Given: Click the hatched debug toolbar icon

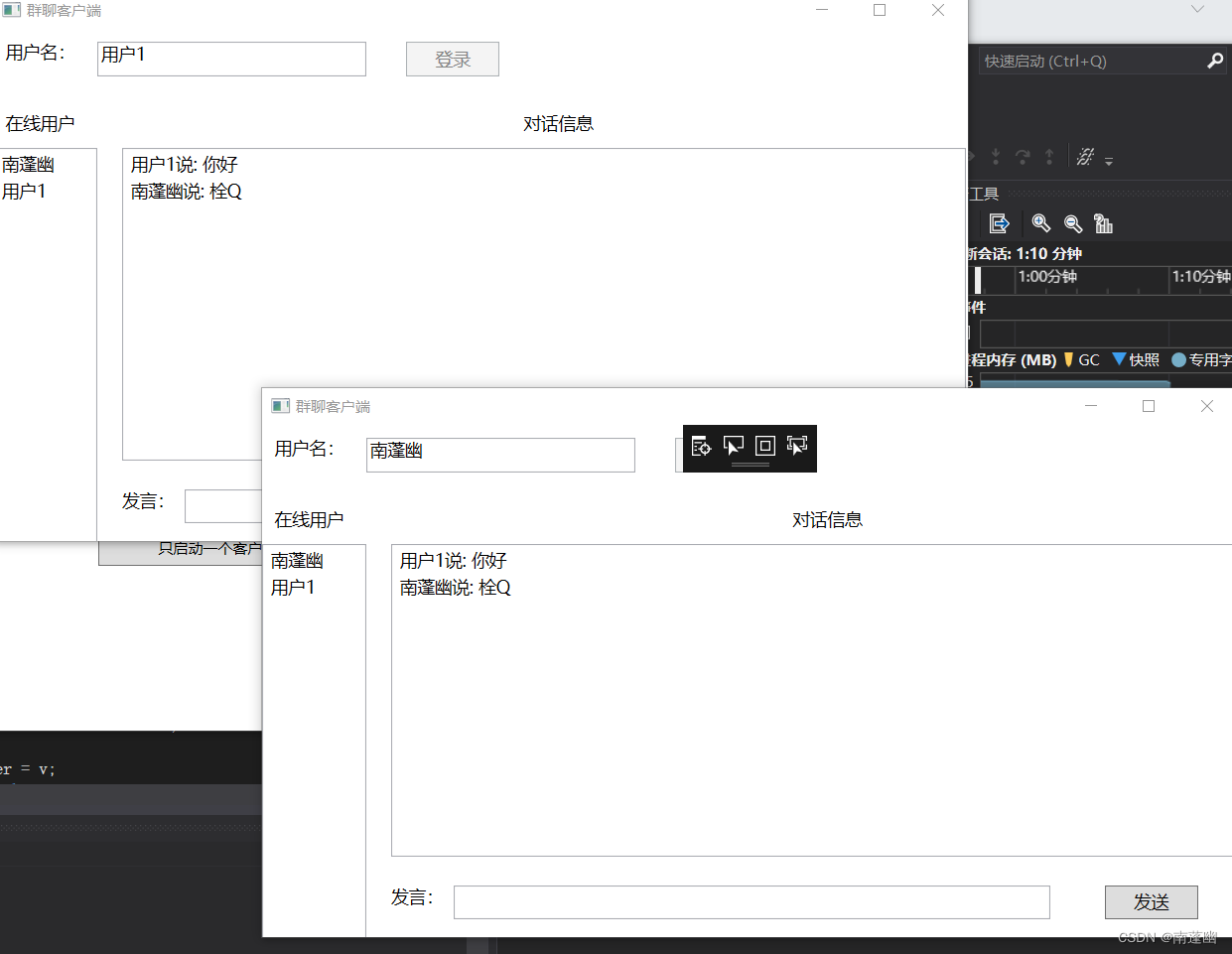Looking at the screenshot, I should pos(1085,157).
